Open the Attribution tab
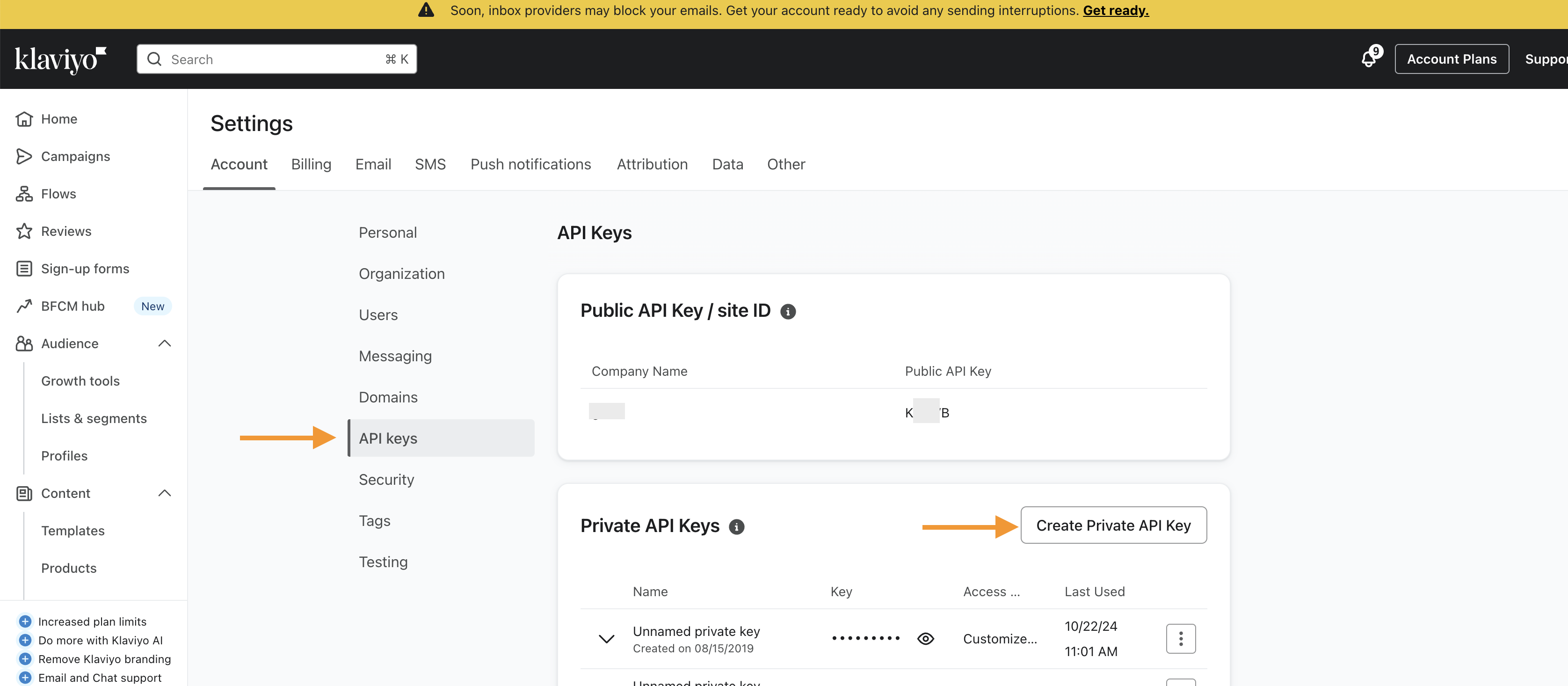The height and width of the screenshot is (686, 1568). [x=652, y=164]
